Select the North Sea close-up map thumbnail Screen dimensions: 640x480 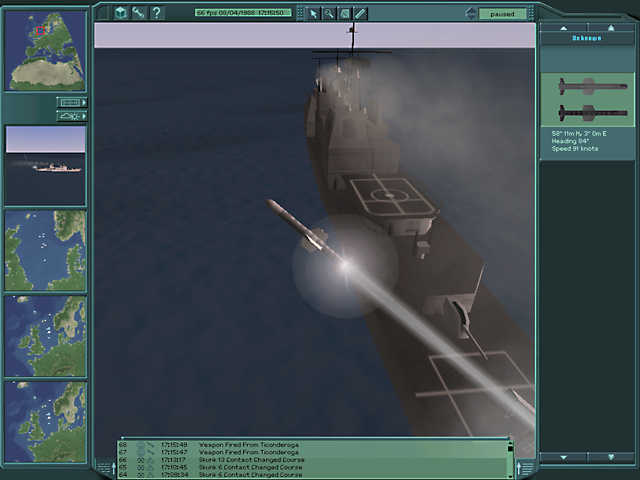45,251
